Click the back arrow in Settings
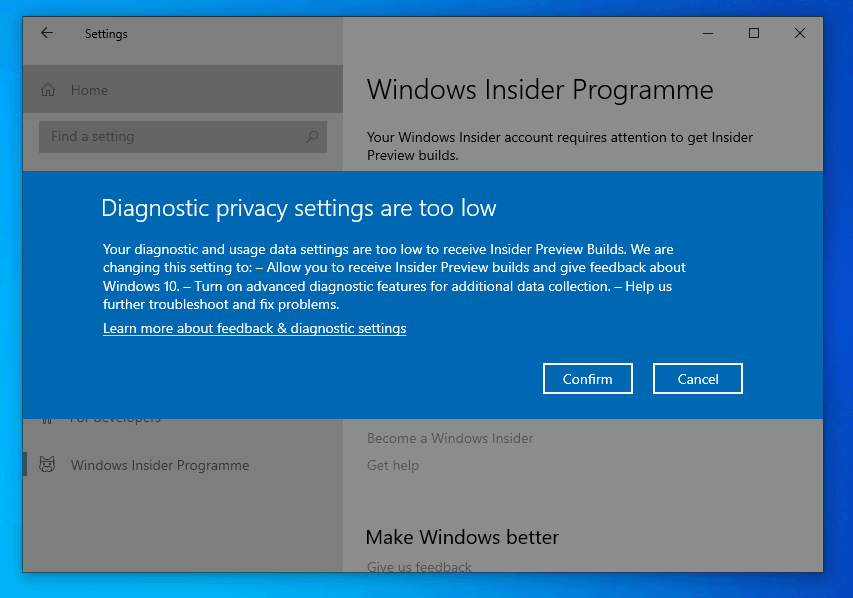The height and width of the screenshot is (598, 853). (x=46, y=33)
